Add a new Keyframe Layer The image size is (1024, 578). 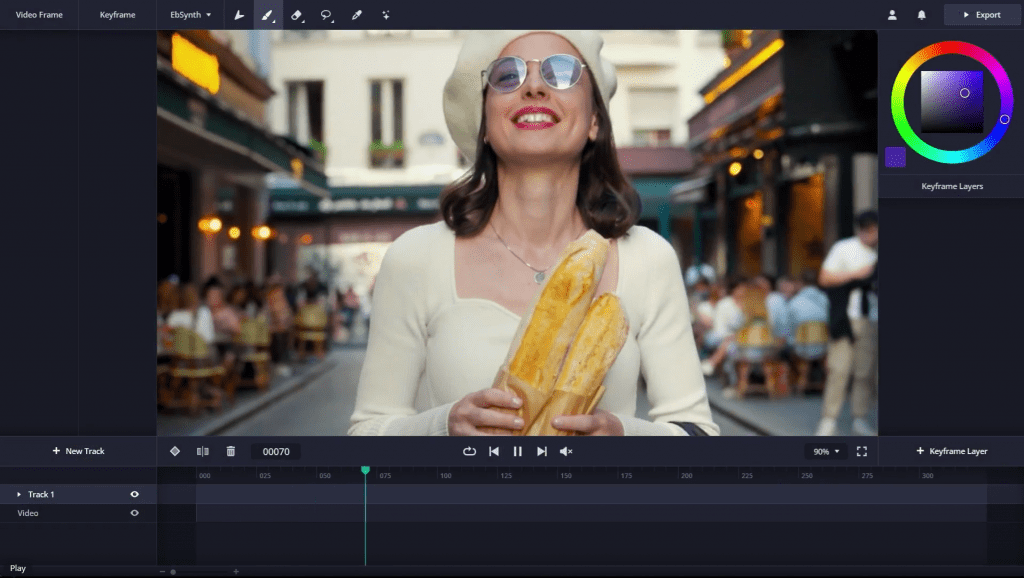tap(952, 451)
